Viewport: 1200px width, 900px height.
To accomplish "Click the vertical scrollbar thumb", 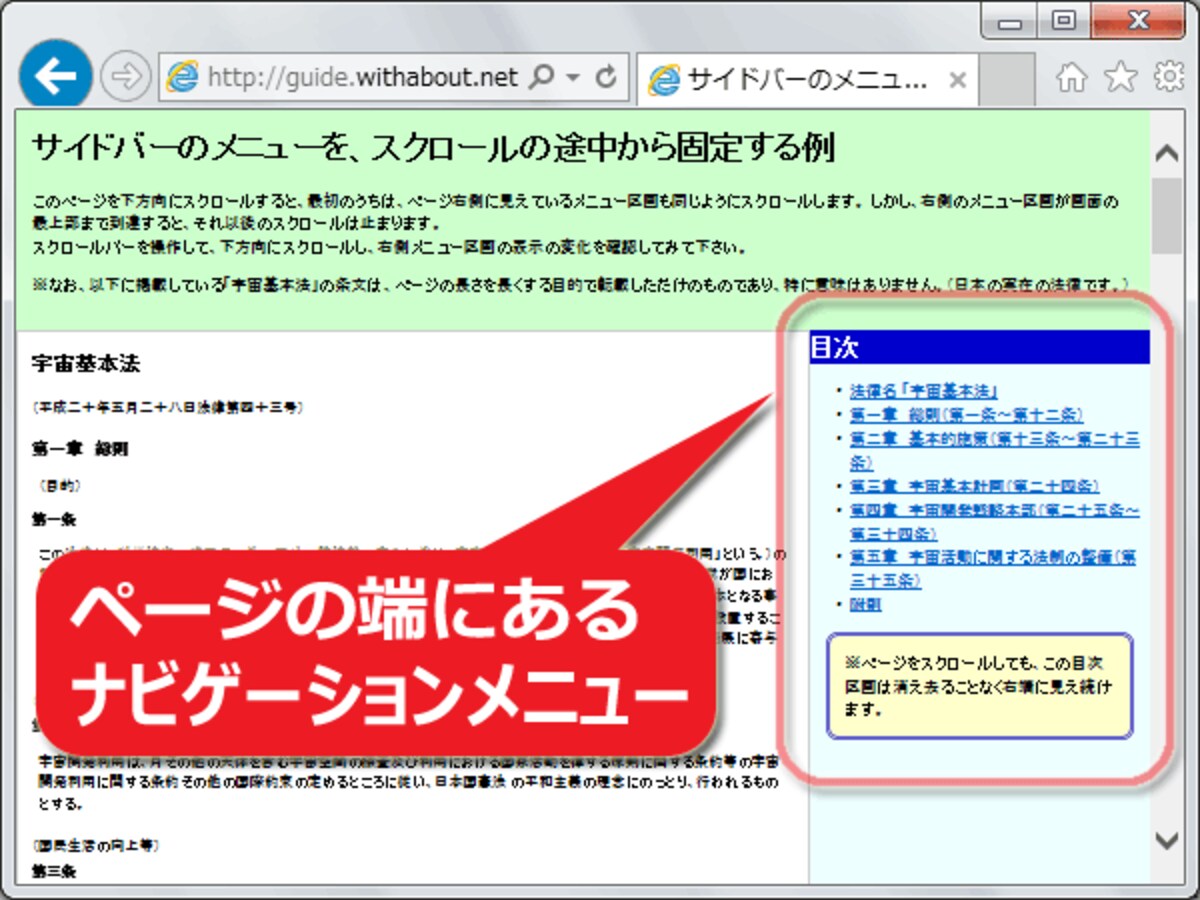I will [1166, 217].
